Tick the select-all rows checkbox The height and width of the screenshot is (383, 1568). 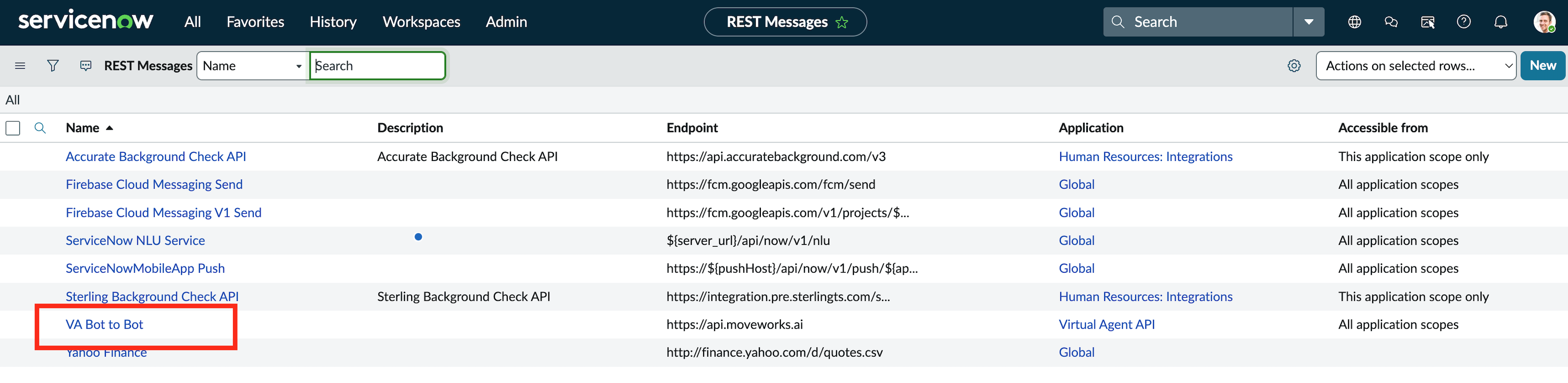click(x=13, y=128)
